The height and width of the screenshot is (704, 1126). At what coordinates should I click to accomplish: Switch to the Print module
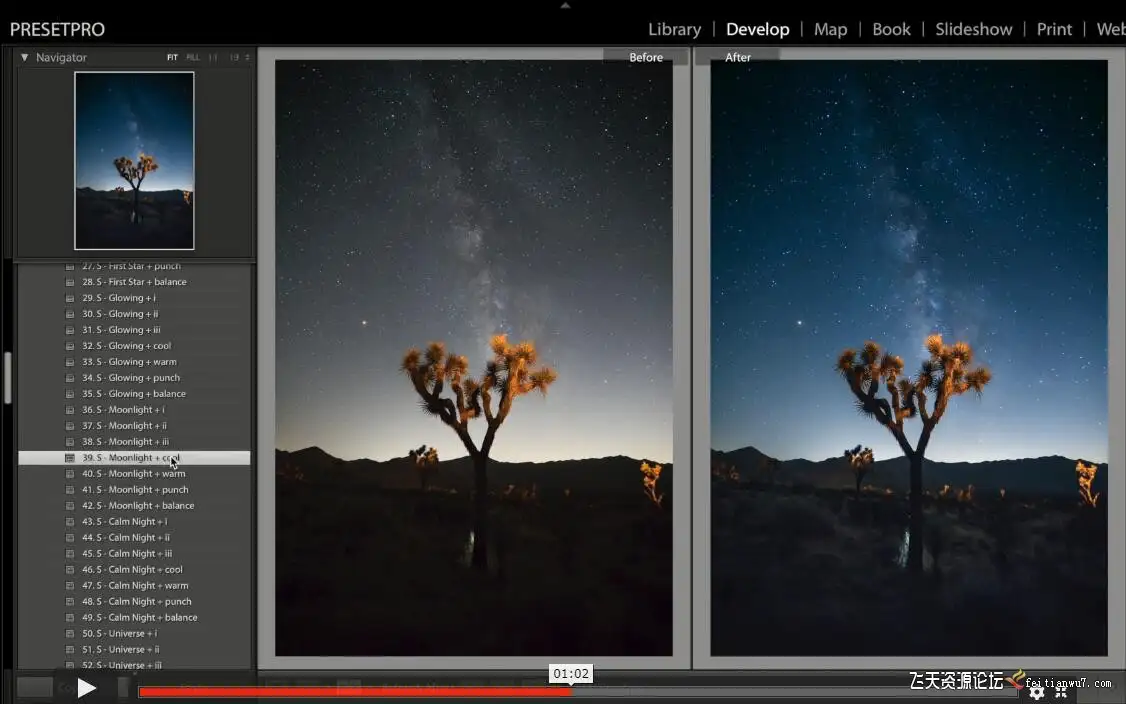click(1054, 29)
